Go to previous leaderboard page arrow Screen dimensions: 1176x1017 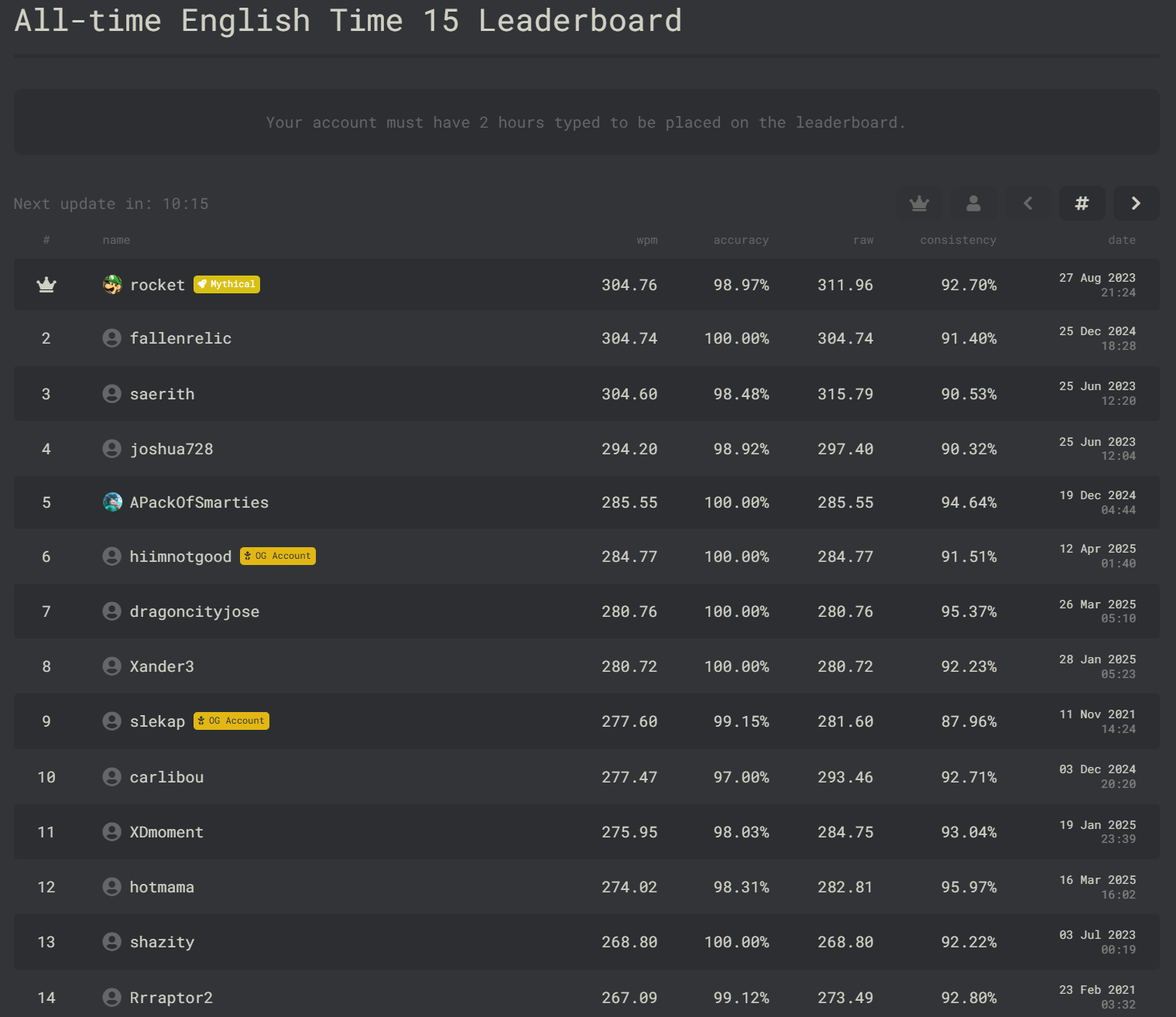click(1027, 204)
